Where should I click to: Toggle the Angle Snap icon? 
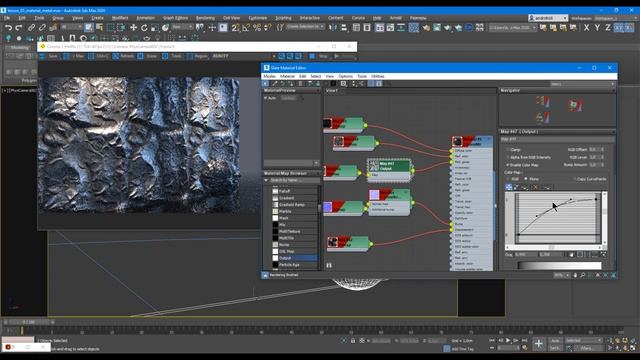tap(246, 28)
